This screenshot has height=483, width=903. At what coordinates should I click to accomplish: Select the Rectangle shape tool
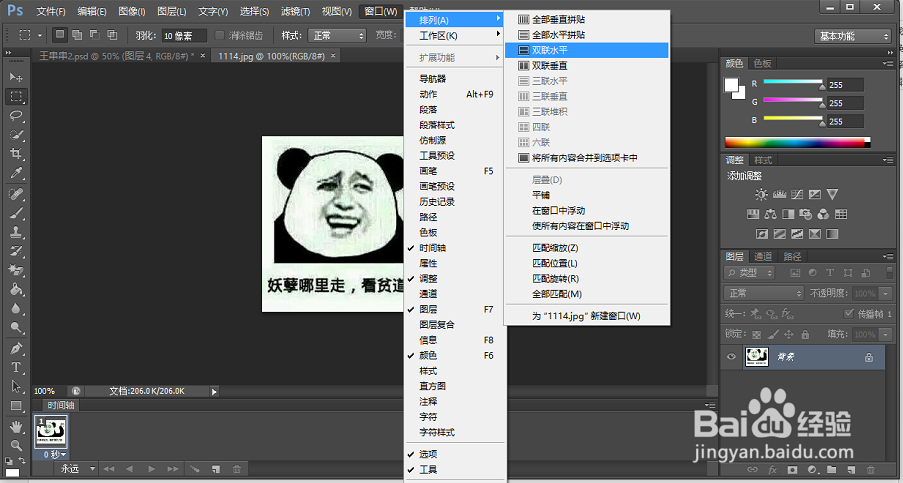(x=16, y=405)
